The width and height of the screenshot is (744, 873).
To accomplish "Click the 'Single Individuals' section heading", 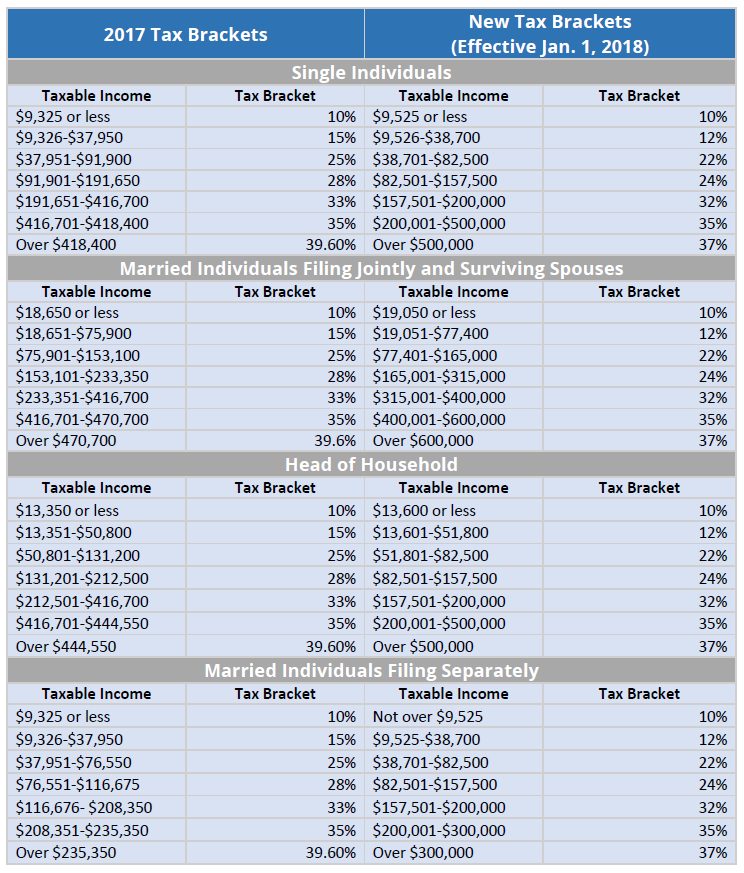I will pyautogui.click(x=371, y=72).
